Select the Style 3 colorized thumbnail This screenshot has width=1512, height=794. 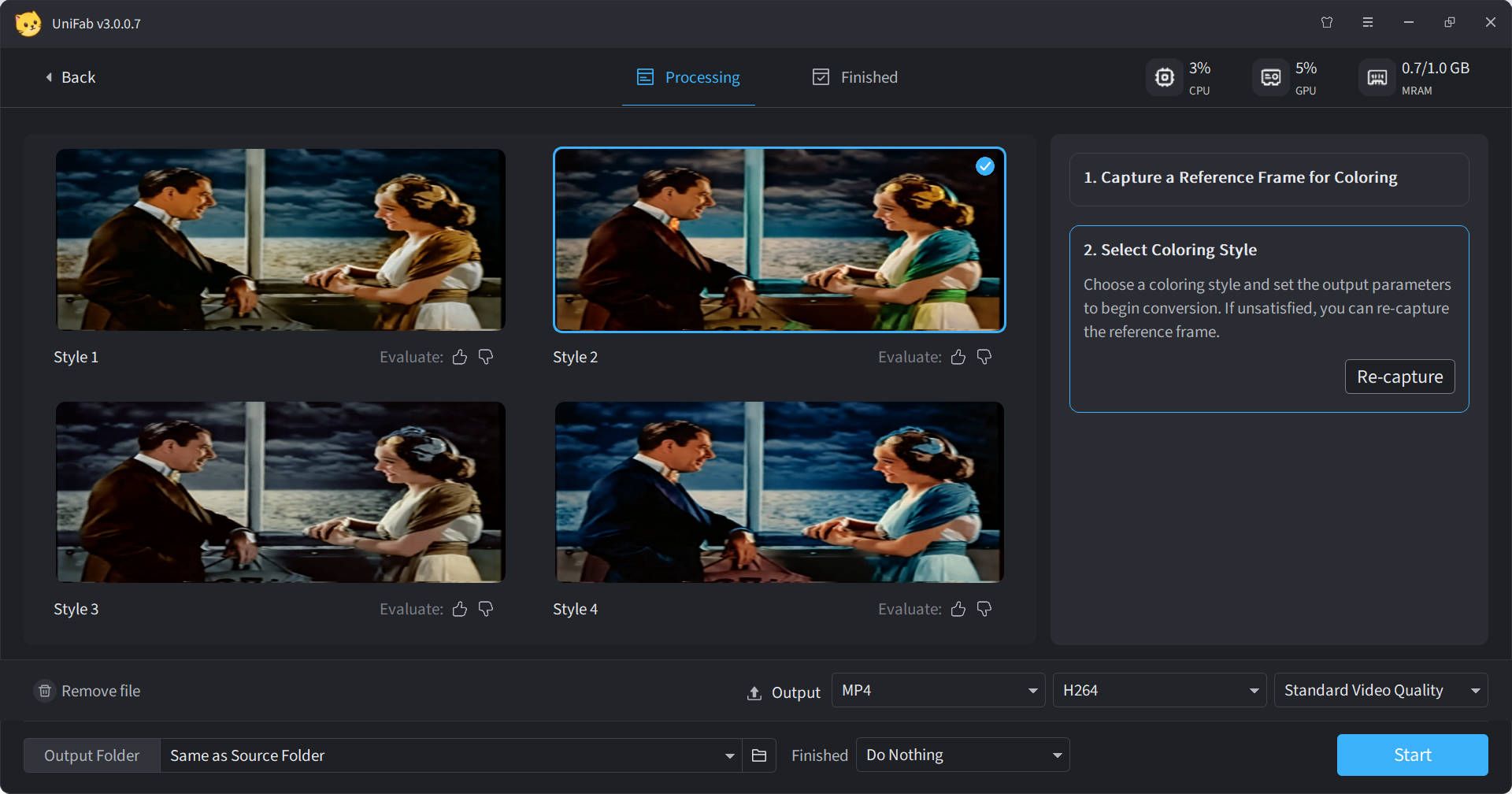[x=280, y=492]
